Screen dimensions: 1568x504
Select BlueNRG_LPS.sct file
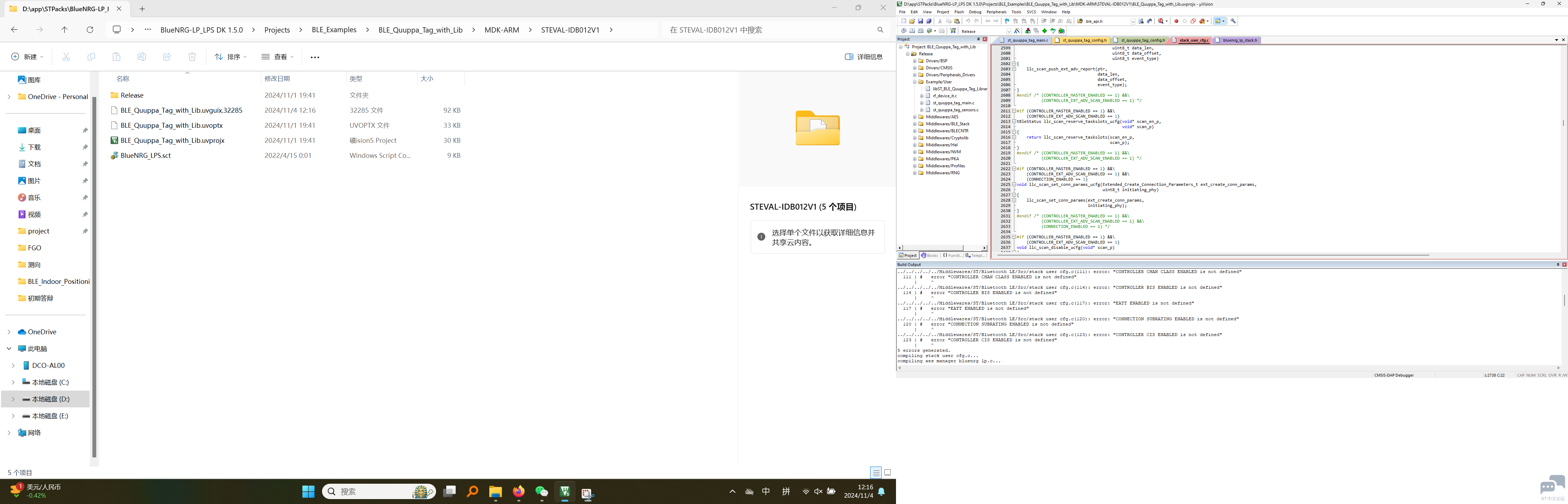pyautogui.click(x=146, y=156)
